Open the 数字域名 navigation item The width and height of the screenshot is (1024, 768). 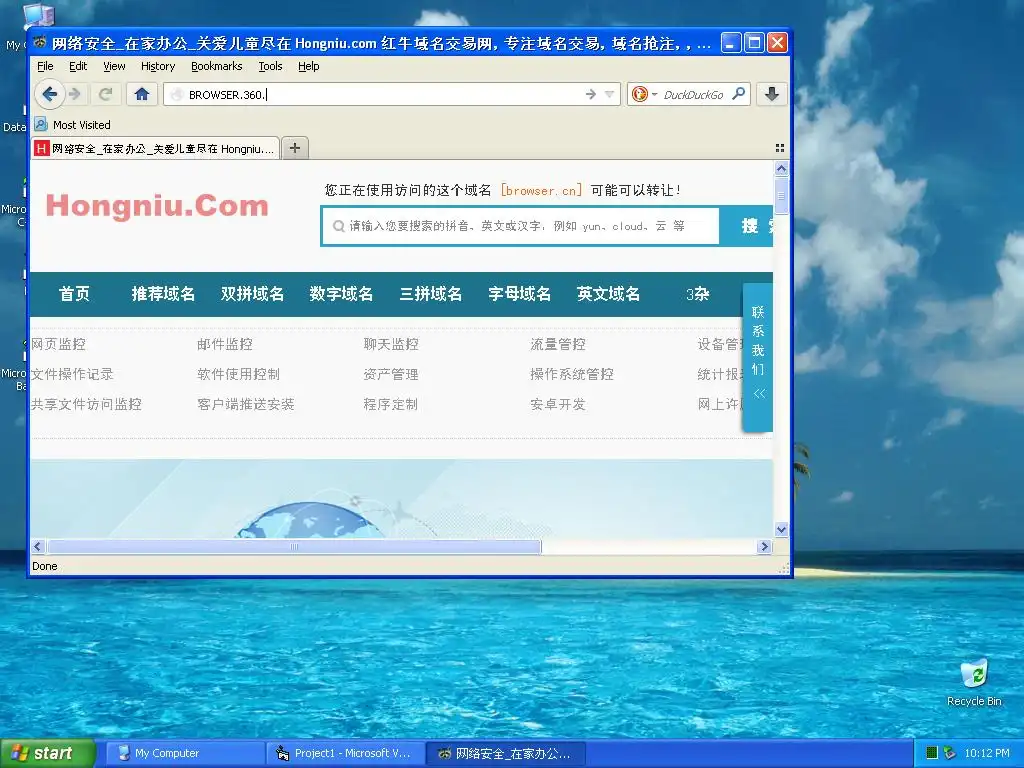coord(341,294)
